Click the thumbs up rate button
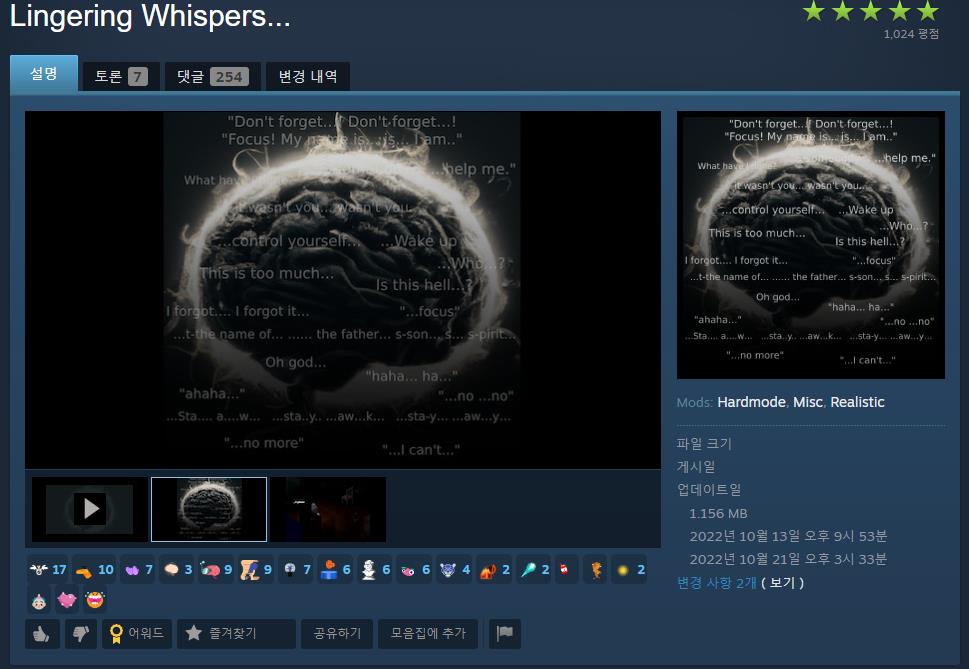This screenshot has width=969, height=669. coord(42,634)
